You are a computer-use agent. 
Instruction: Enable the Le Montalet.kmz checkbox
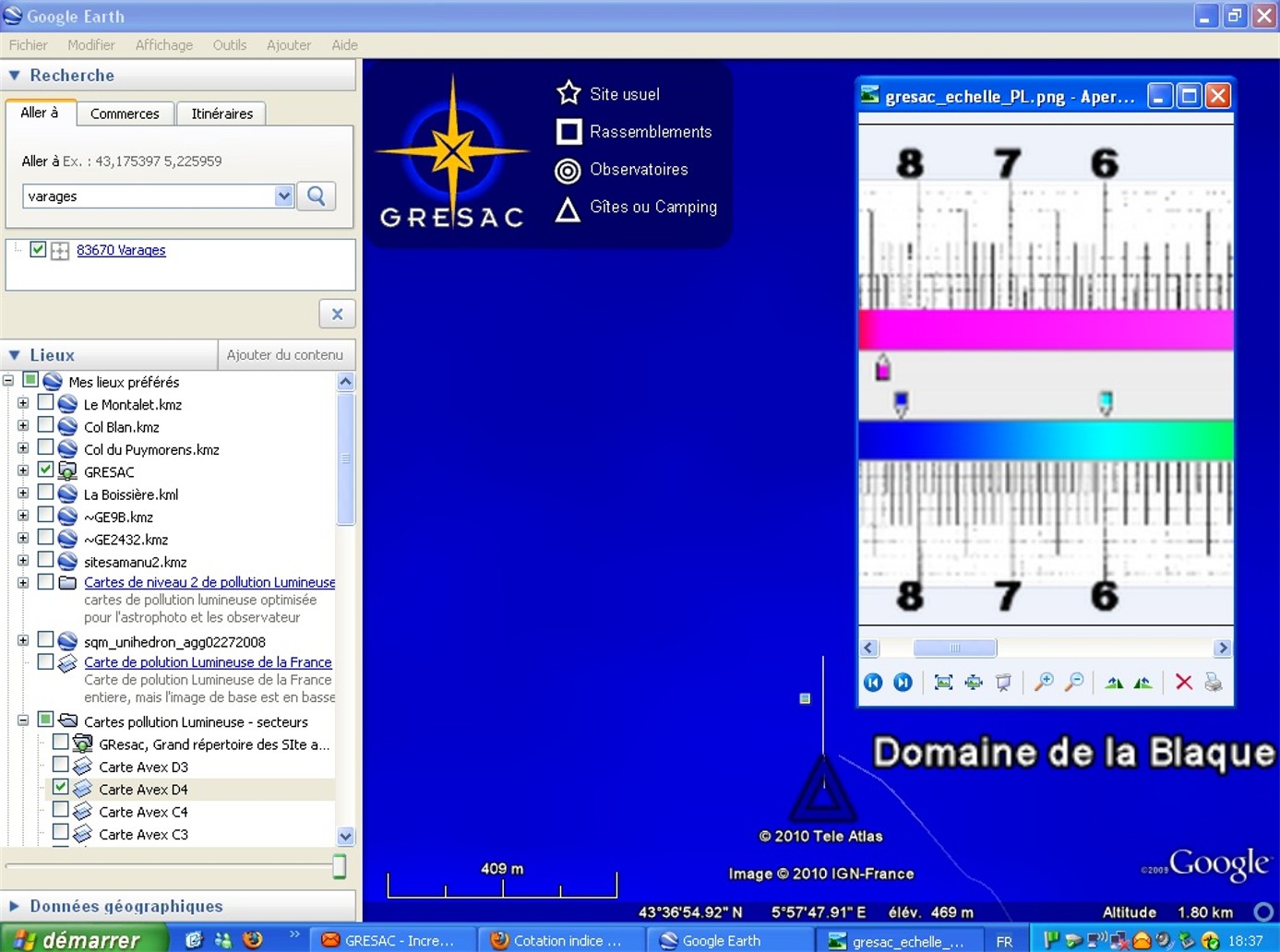pyautogui.click(x=45, y=402)
